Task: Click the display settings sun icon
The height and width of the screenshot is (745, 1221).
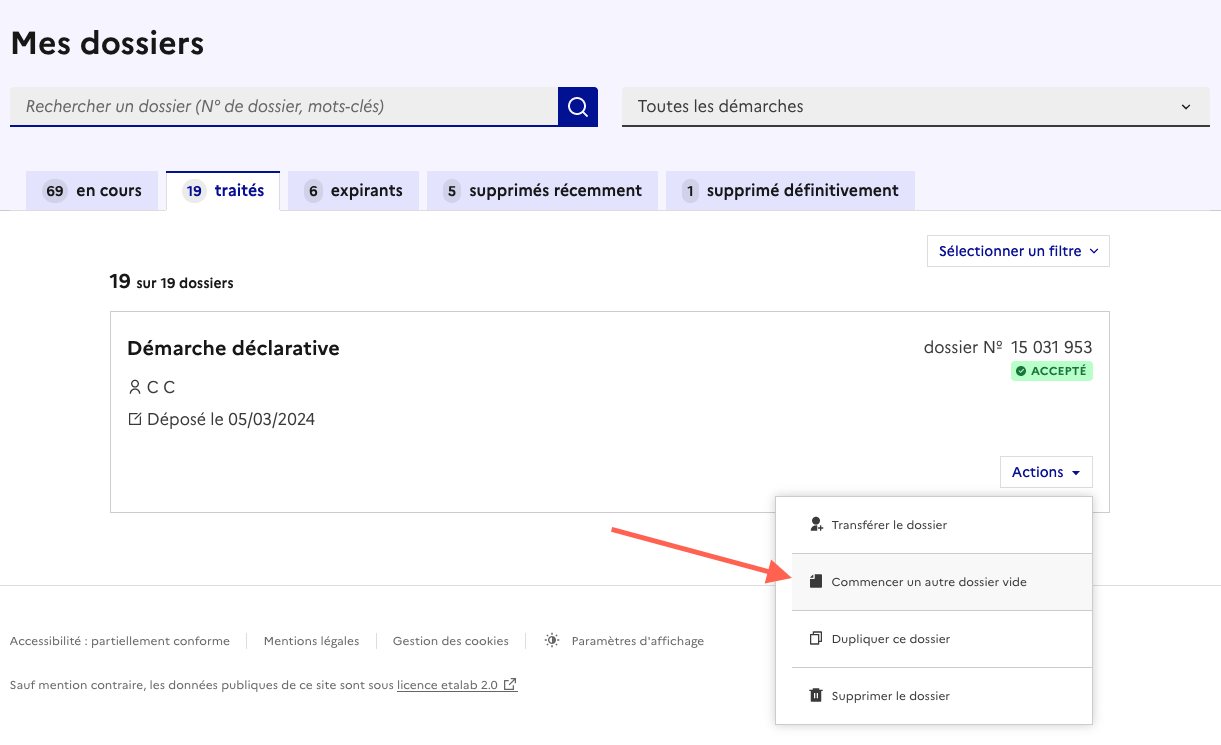Action: coord(552,641)
